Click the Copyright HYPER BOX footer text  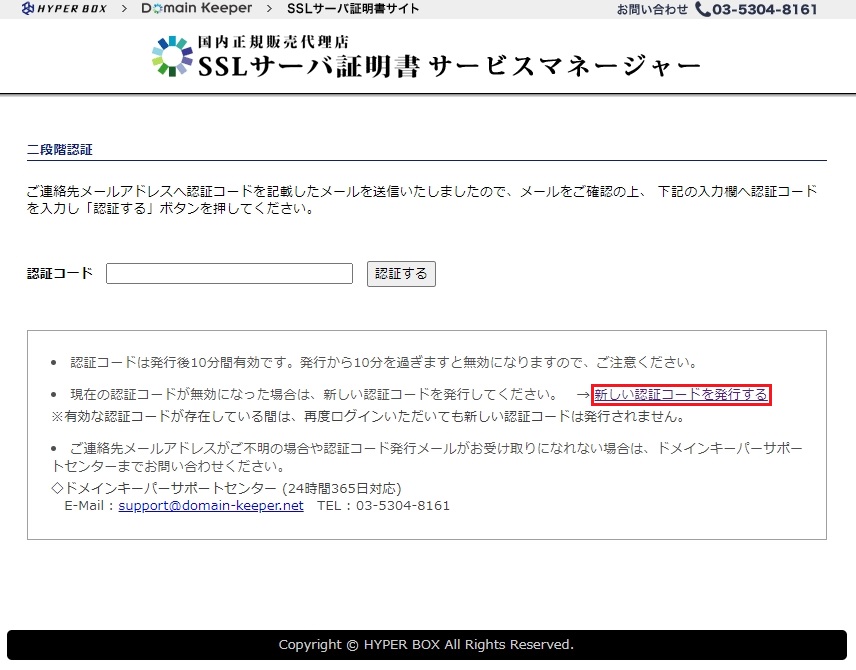coord(426,645)
